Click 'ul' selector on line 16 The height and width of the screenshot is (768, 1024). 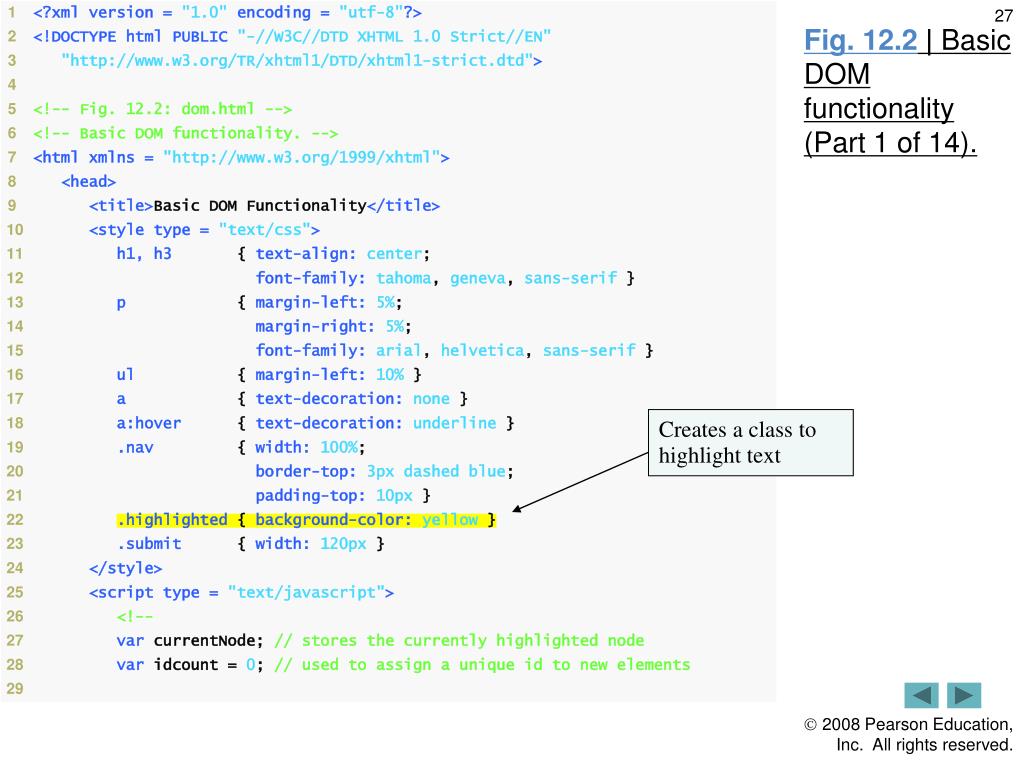point(125,375)
